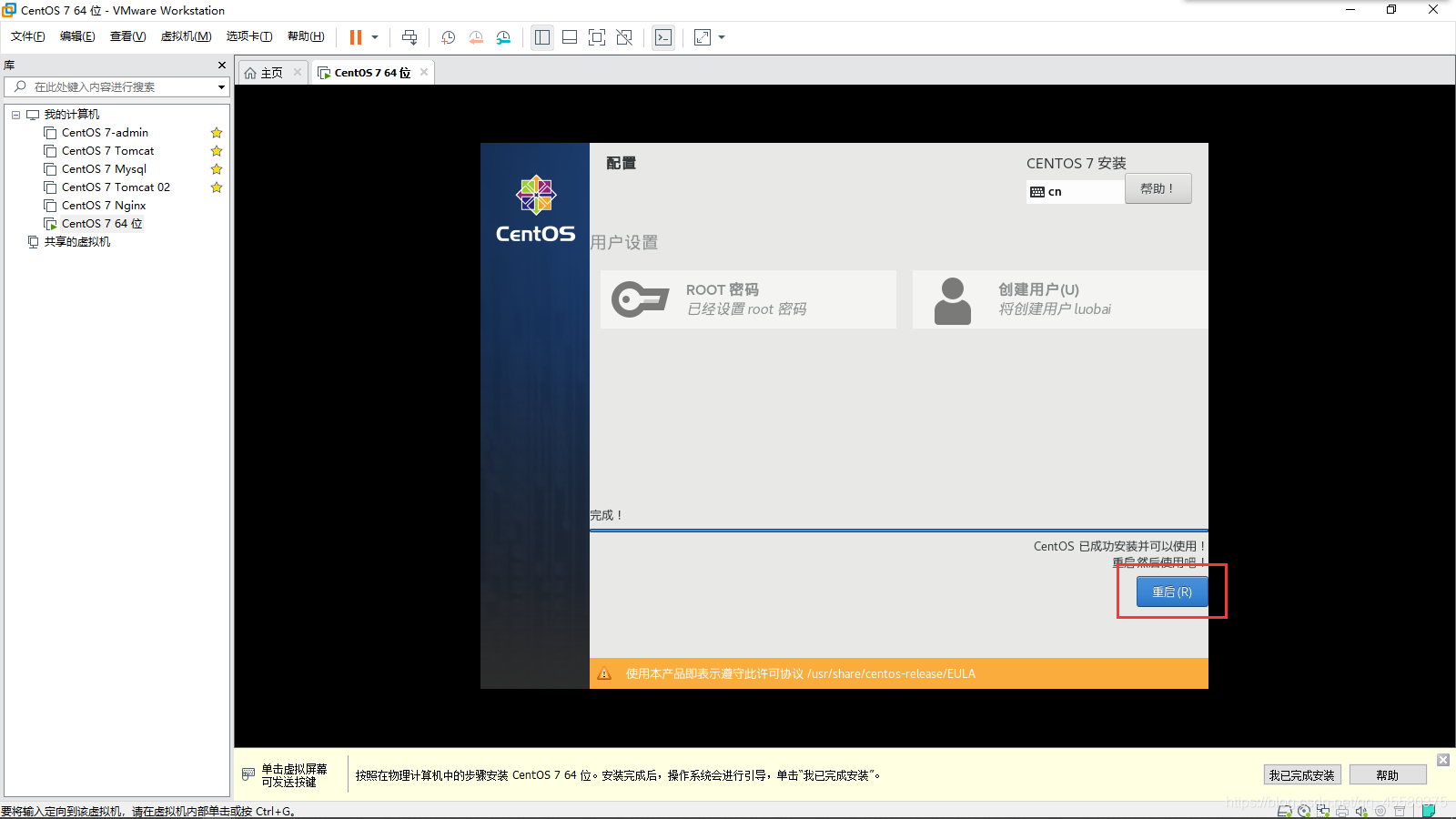Close the 主页 tab

(x=298, y=72)
